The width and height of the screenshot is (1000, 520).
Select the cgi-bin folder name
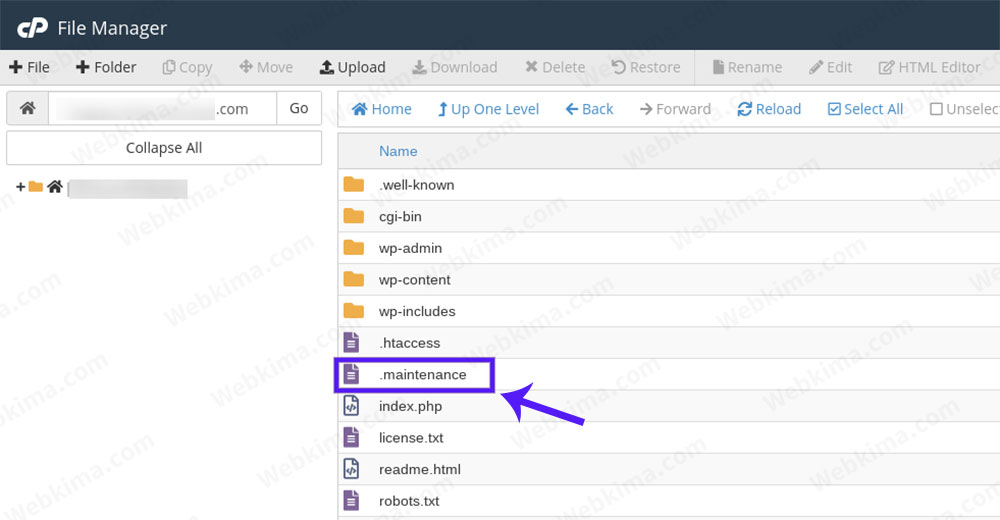click(400, 216)
